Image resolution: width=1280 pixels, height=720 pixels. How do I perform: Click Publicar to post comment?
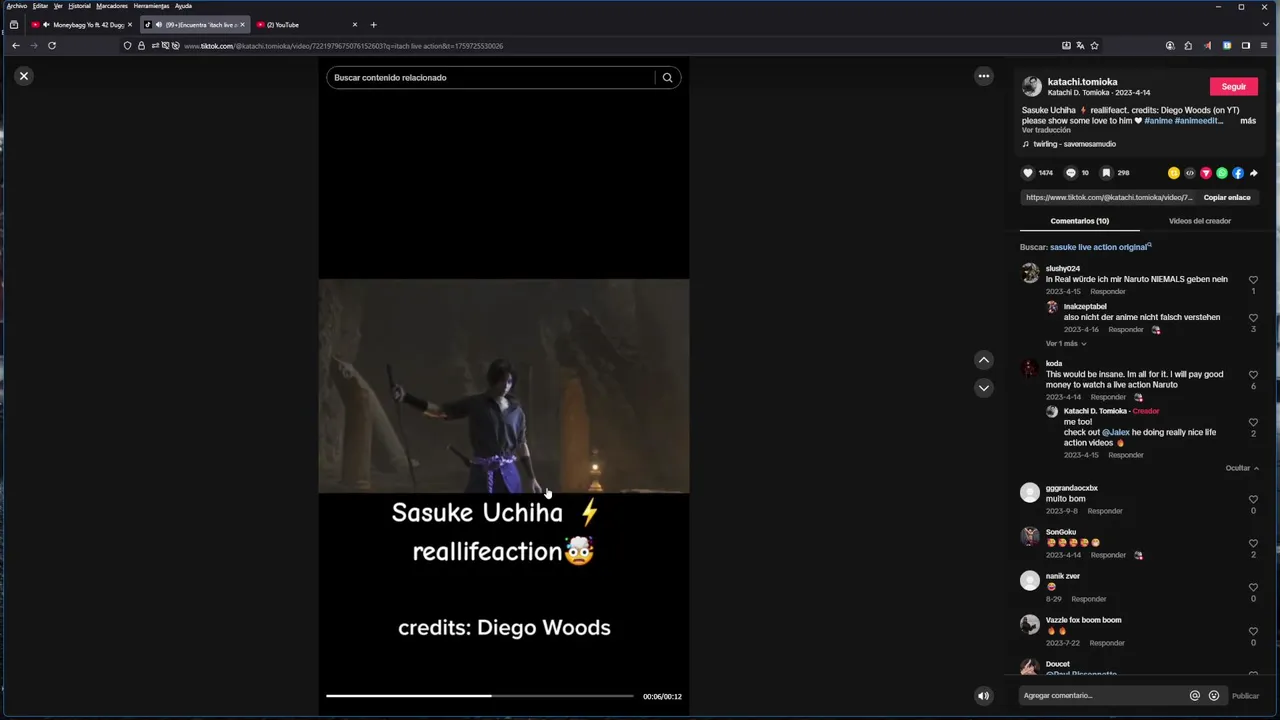point(1245,696)
